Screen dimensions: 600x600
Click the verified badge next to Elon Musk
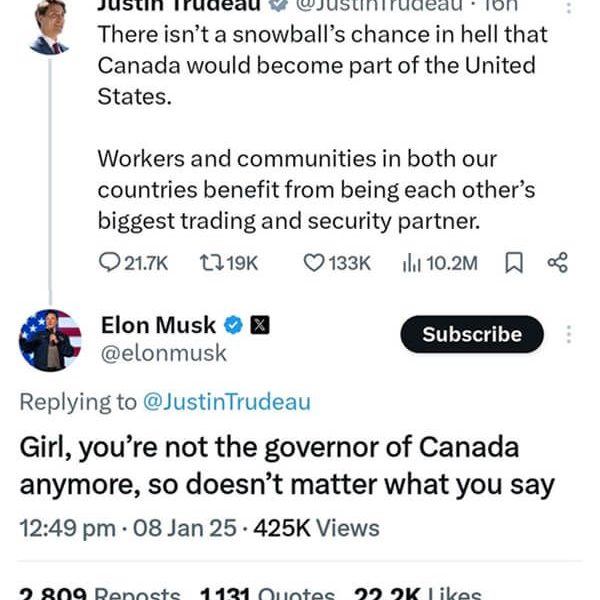233,325
